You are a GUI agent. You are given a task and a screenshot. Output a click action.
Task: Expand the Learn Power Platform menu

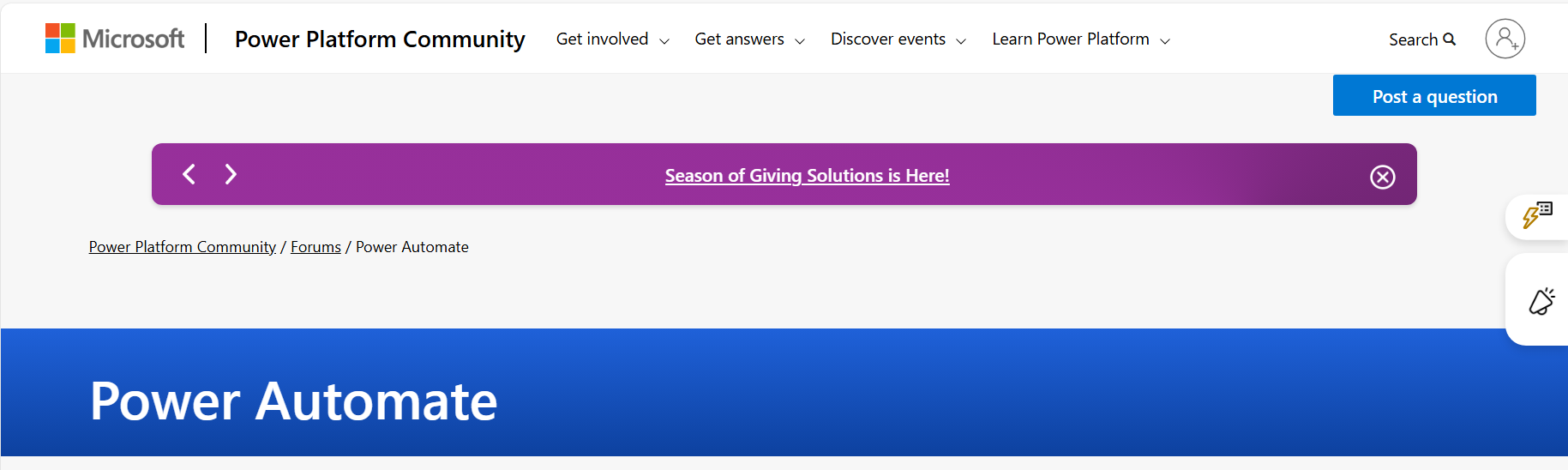click(1081, 39)
